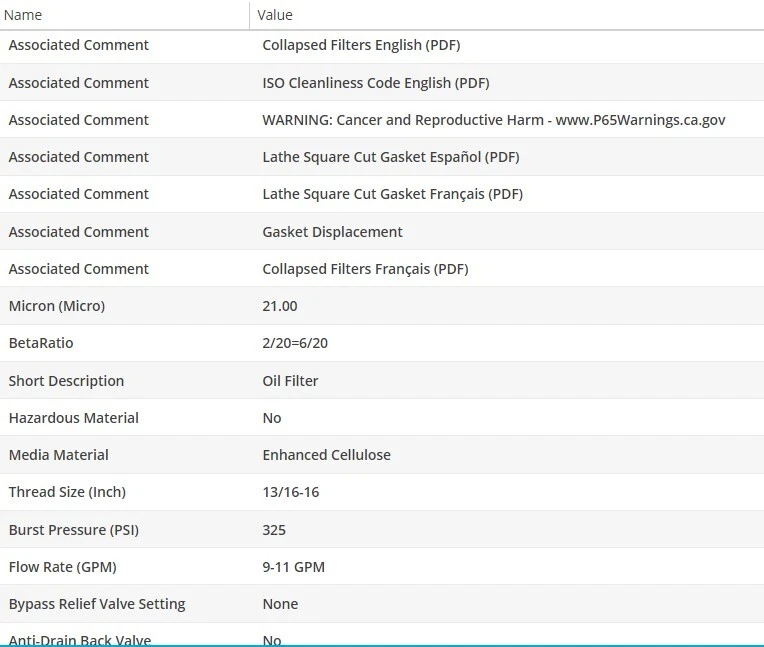The height and width of the screenshot is (647, 764).
Task: Select the BetaRatio row label
Action: click(x=41, y=343)
